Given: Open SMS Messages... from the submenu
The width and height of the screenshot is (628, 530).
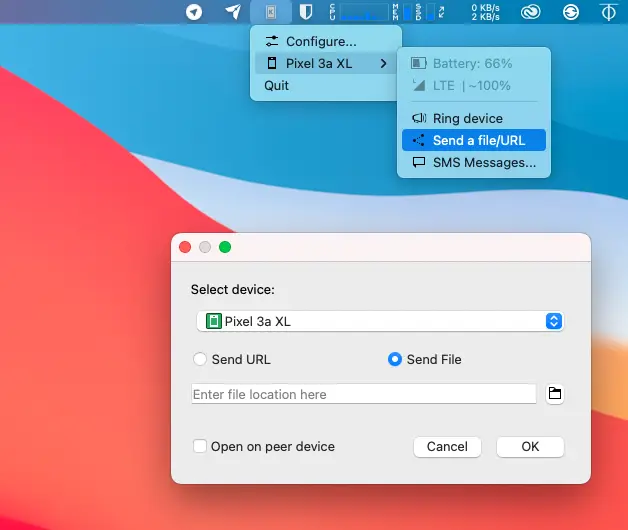Looking at the screenshot, I should click(x=474, y=162).
